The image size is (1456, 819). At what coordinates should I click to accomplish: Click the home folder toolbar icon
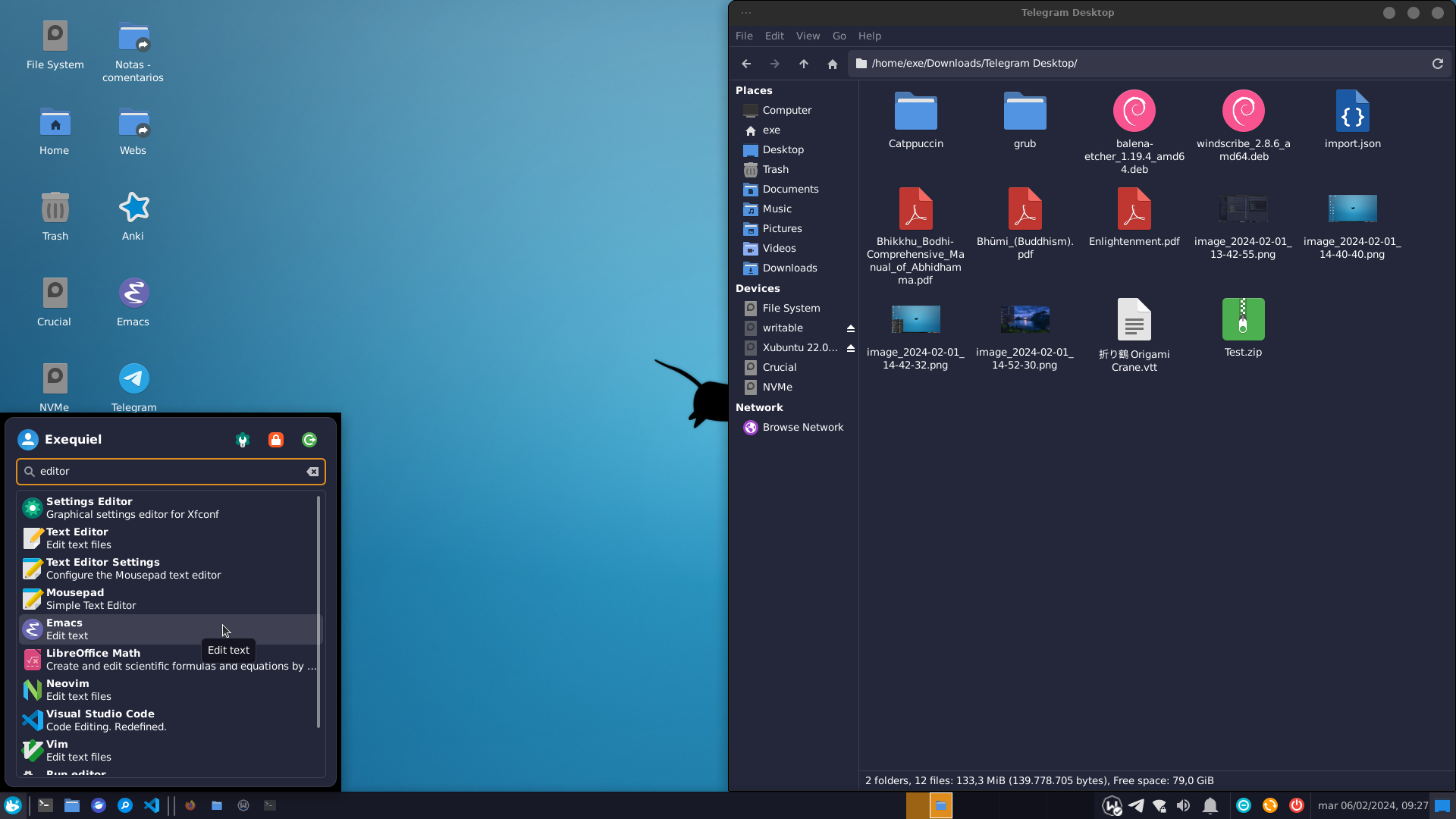coord(832,64)
